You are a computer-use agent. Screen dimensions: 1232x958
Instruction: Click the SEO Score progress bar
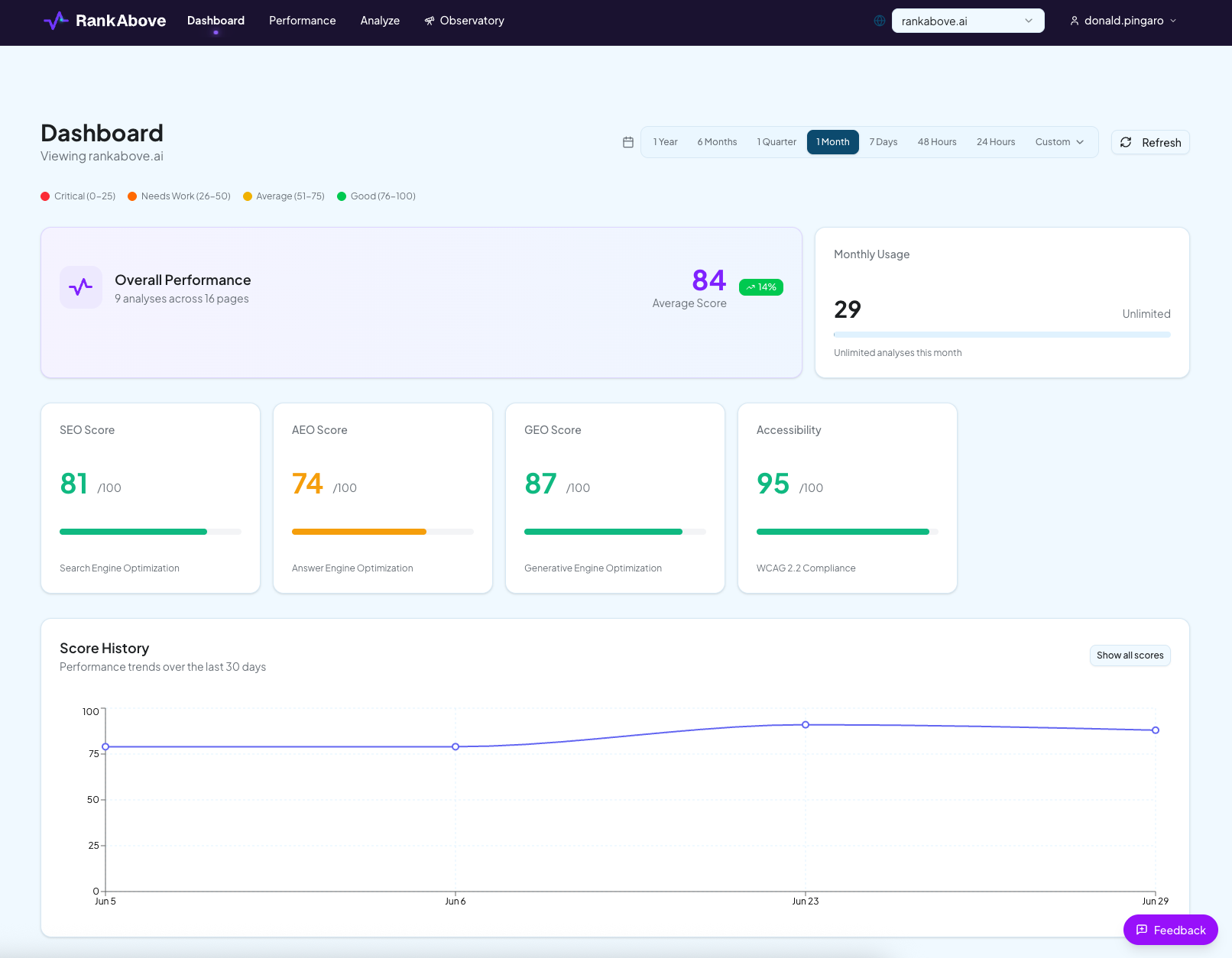coord(151,532)
